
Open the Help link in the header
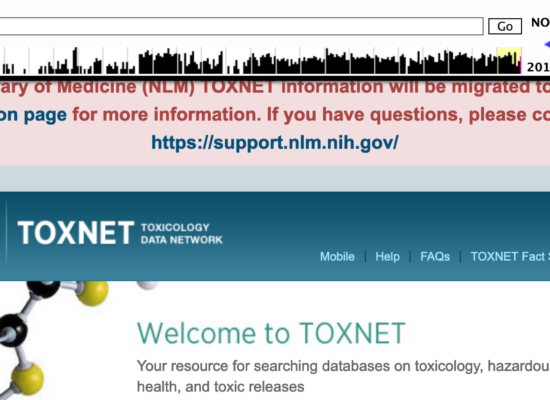[x=387, y=256]
